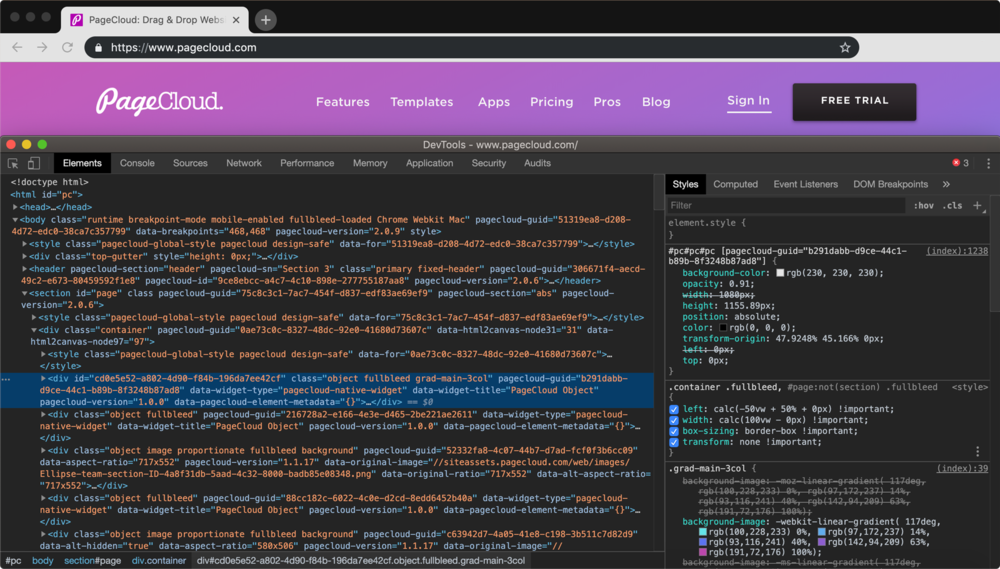1000x569 pixels.
Task: Open the Memory tab
Action: [x=370, y=163]
